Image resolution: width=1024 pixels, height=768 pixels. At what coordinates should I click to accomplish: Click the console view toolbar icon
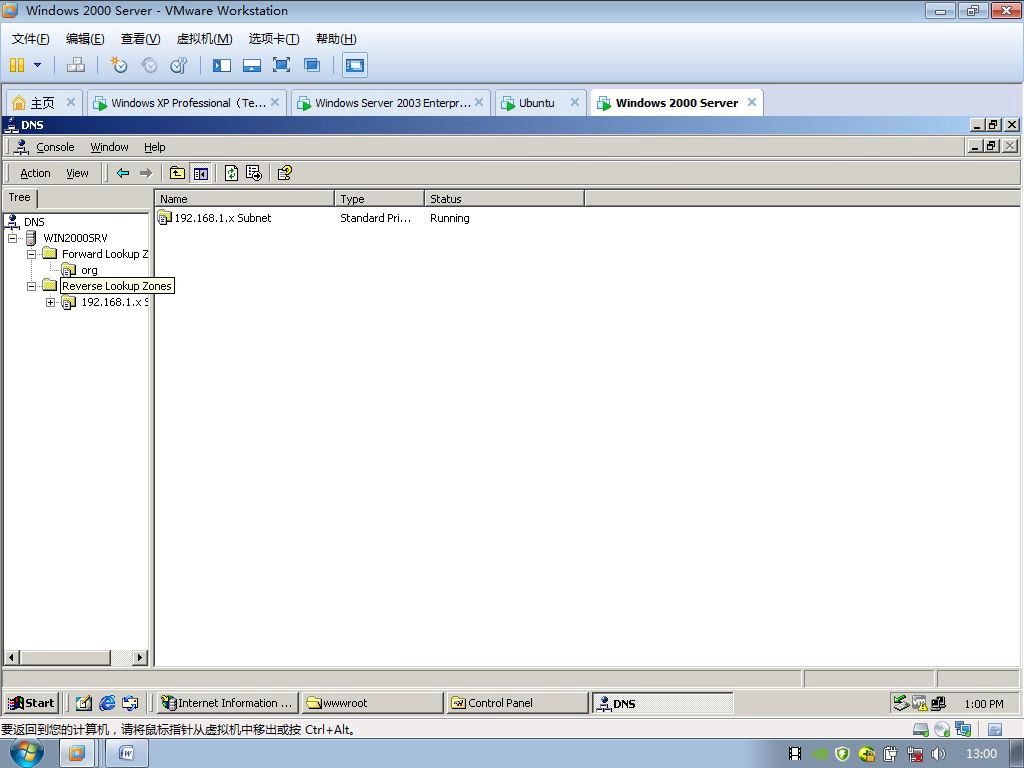[355, 65]
